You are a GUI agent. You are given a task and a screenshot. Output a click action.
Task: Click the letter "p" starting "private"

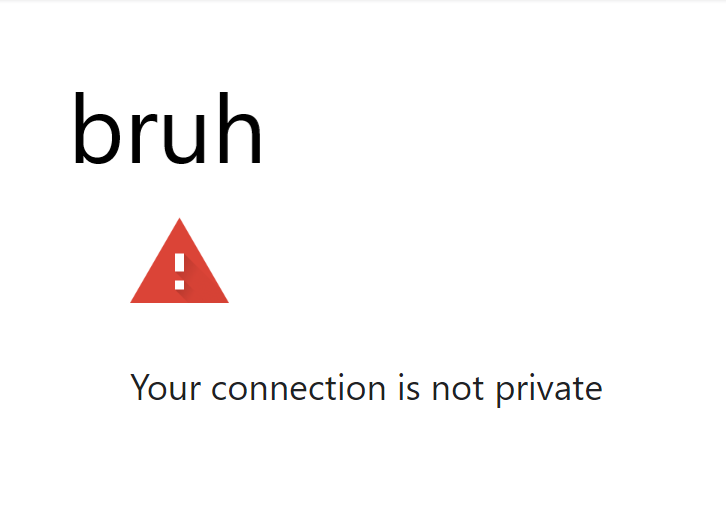point(506,393)
